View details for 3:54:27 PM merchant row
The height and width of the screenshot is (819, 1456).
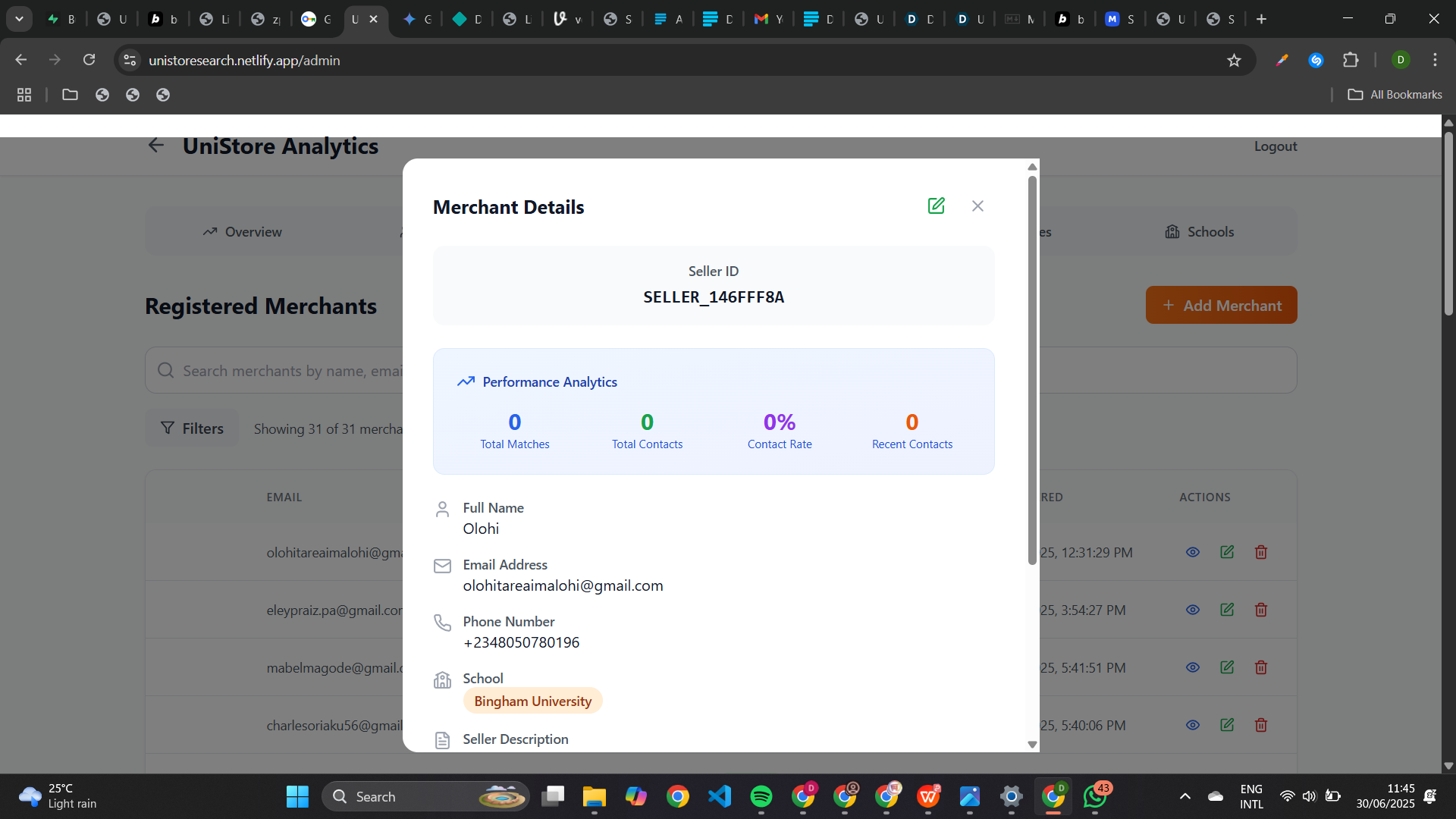(x=1193, y=610)
